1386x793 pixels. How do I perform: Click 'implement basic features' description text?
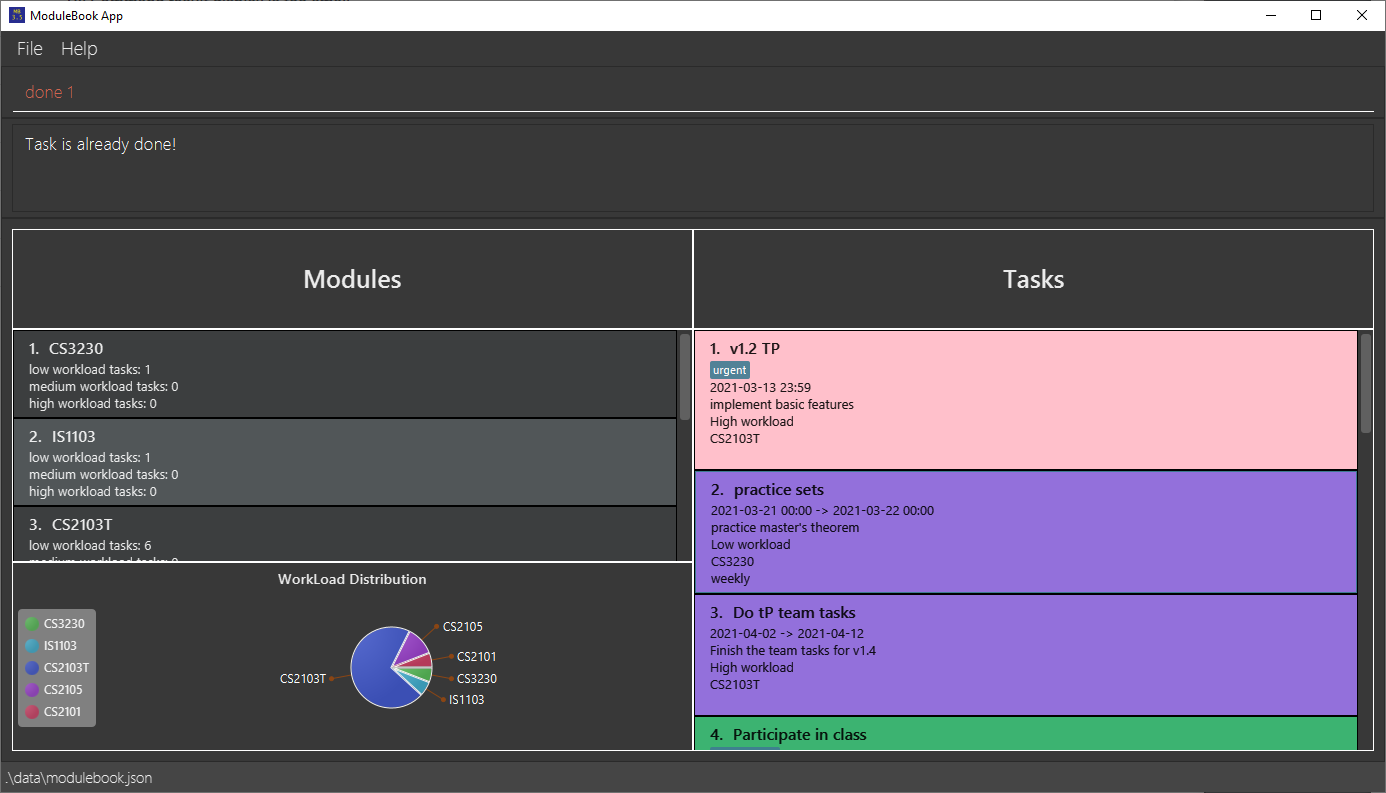click(x=782, y=405)
